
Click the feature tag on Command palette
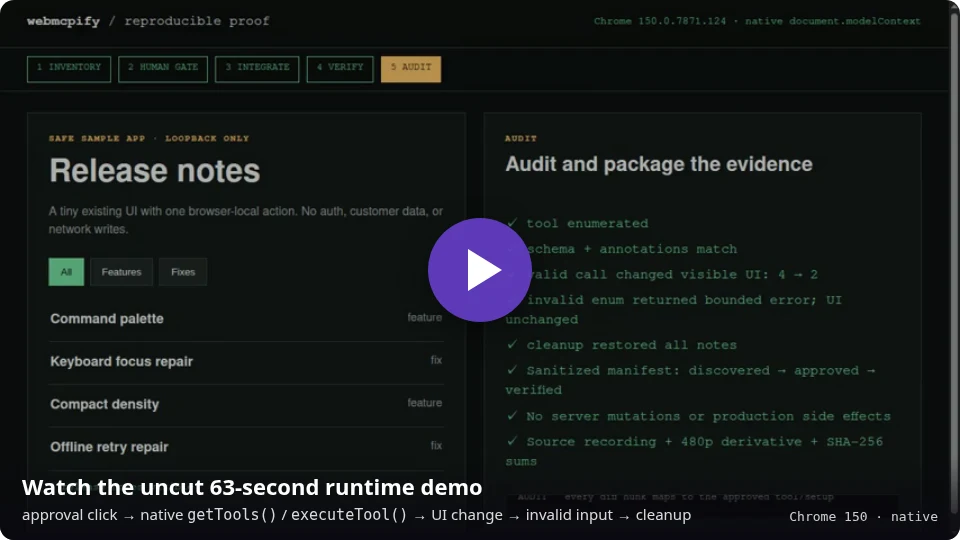(x=424, y=317)
